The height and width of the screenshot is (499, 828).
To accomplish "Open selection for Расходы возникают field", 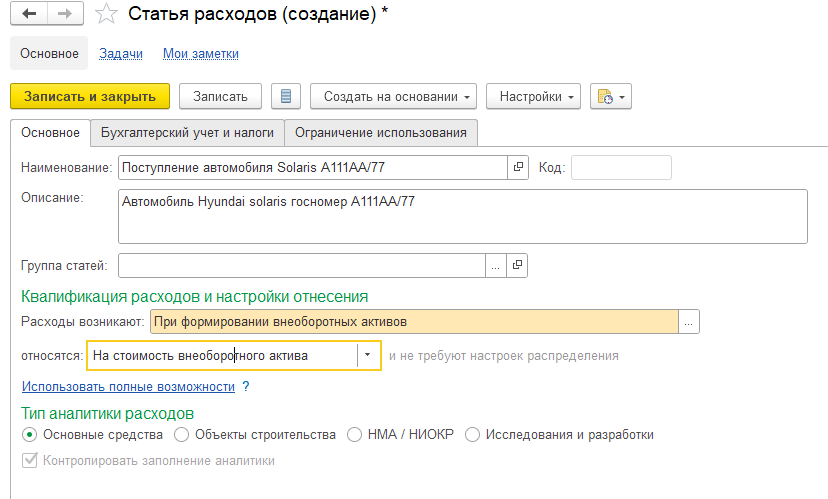I will (x=689, y=321).
